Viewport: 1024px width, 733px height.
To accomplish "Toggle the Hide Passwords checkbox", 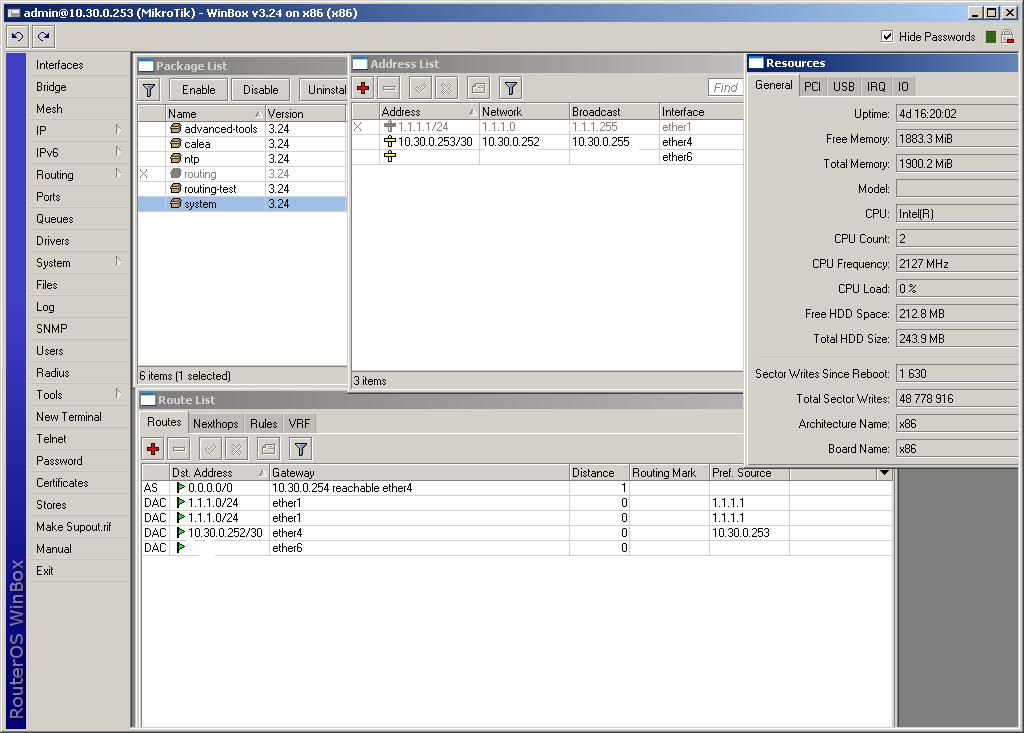I will (887, 37).
